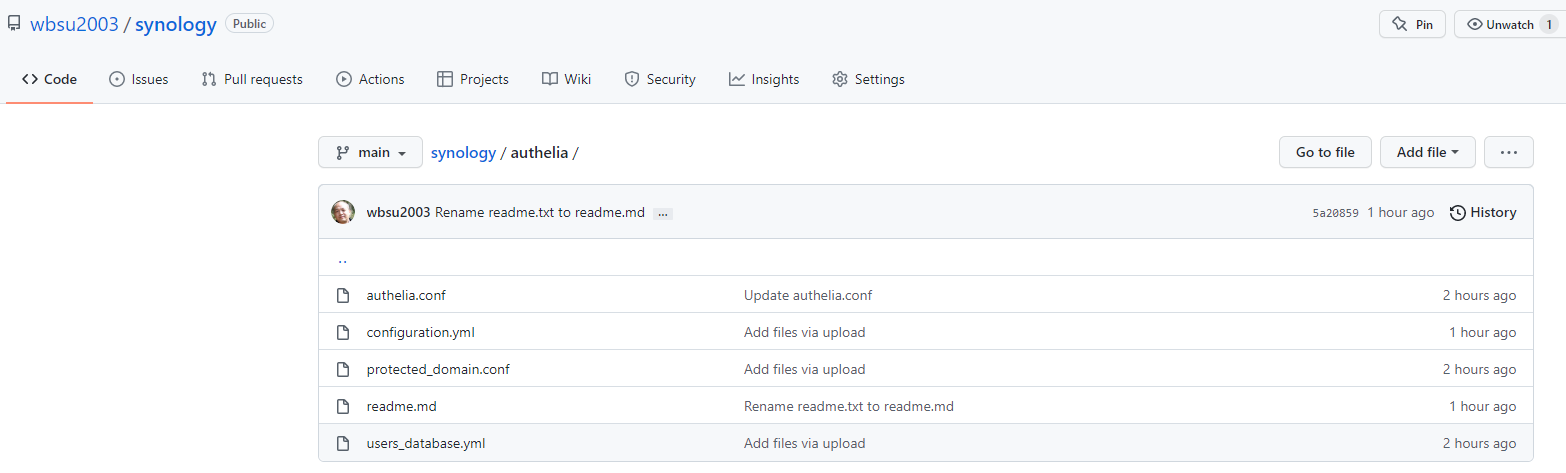
Task: Expand the main branch dropdown
Action: click(370, 152)
